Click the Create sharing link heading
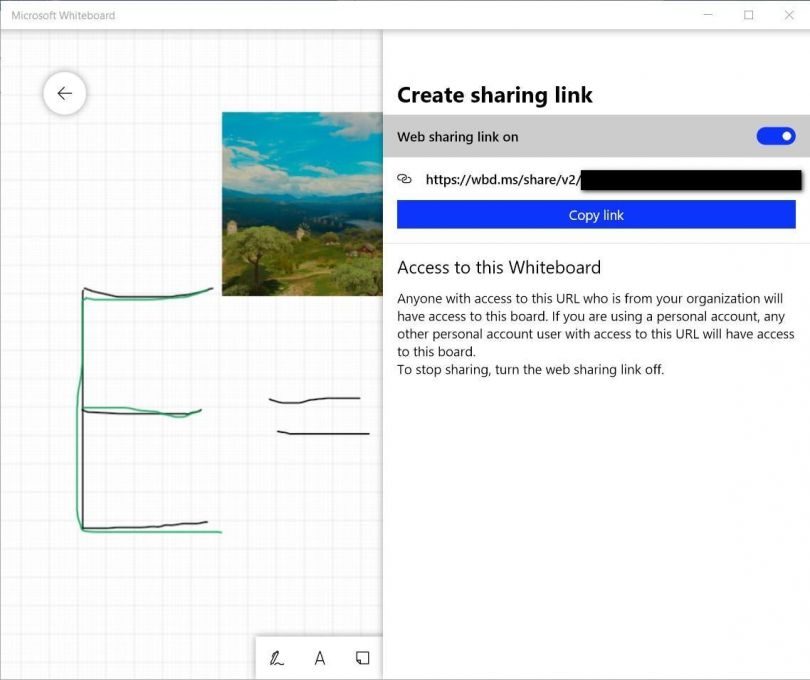 (x=495, y=95)
